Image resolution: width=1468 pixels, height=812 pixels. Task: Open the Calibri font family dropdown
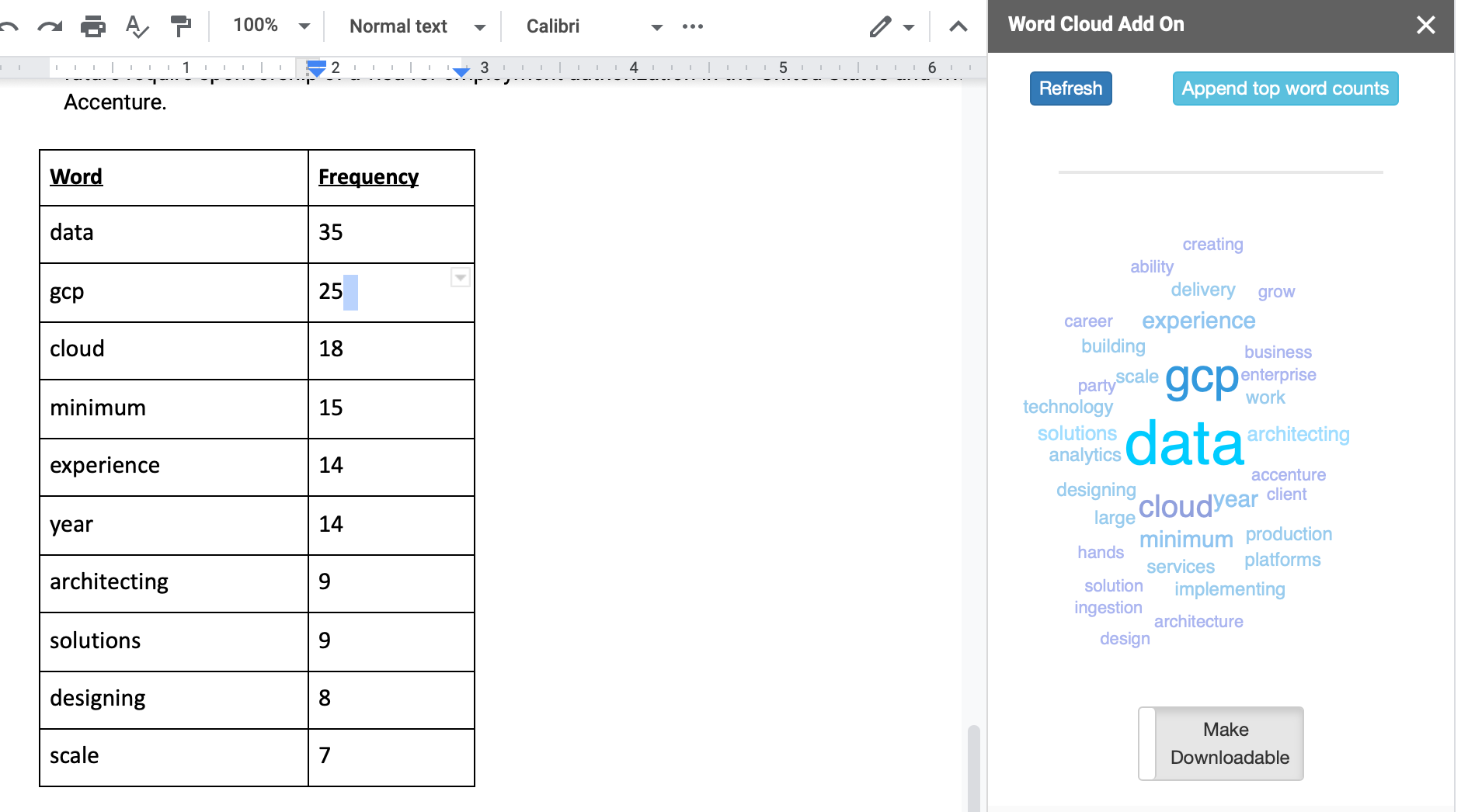pyautogui.click(x=593, y=26)
